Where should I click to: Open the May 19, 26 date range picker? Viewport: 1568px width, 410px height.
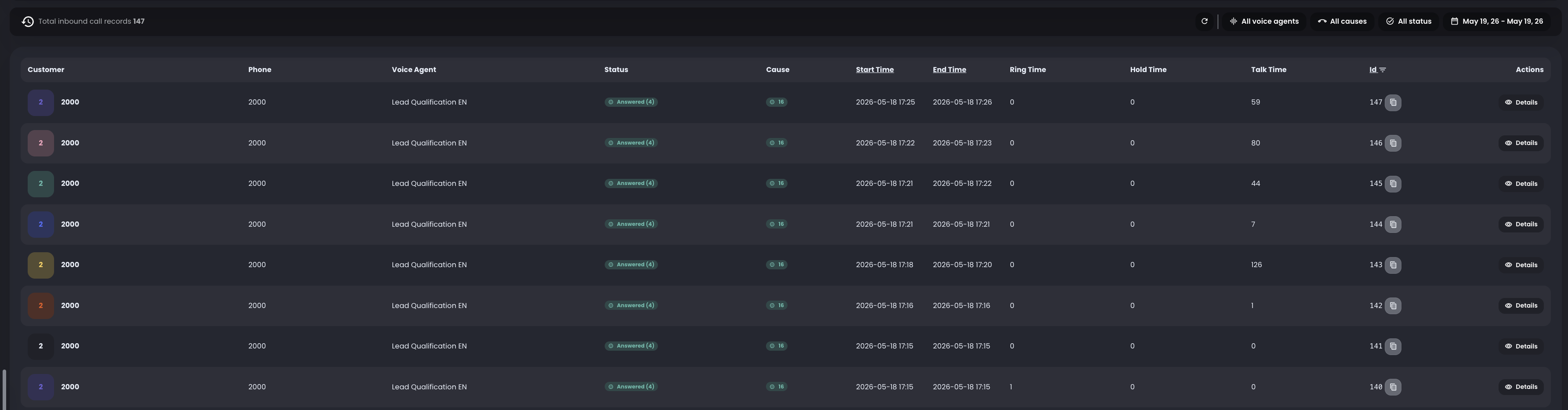point(1497,21)
